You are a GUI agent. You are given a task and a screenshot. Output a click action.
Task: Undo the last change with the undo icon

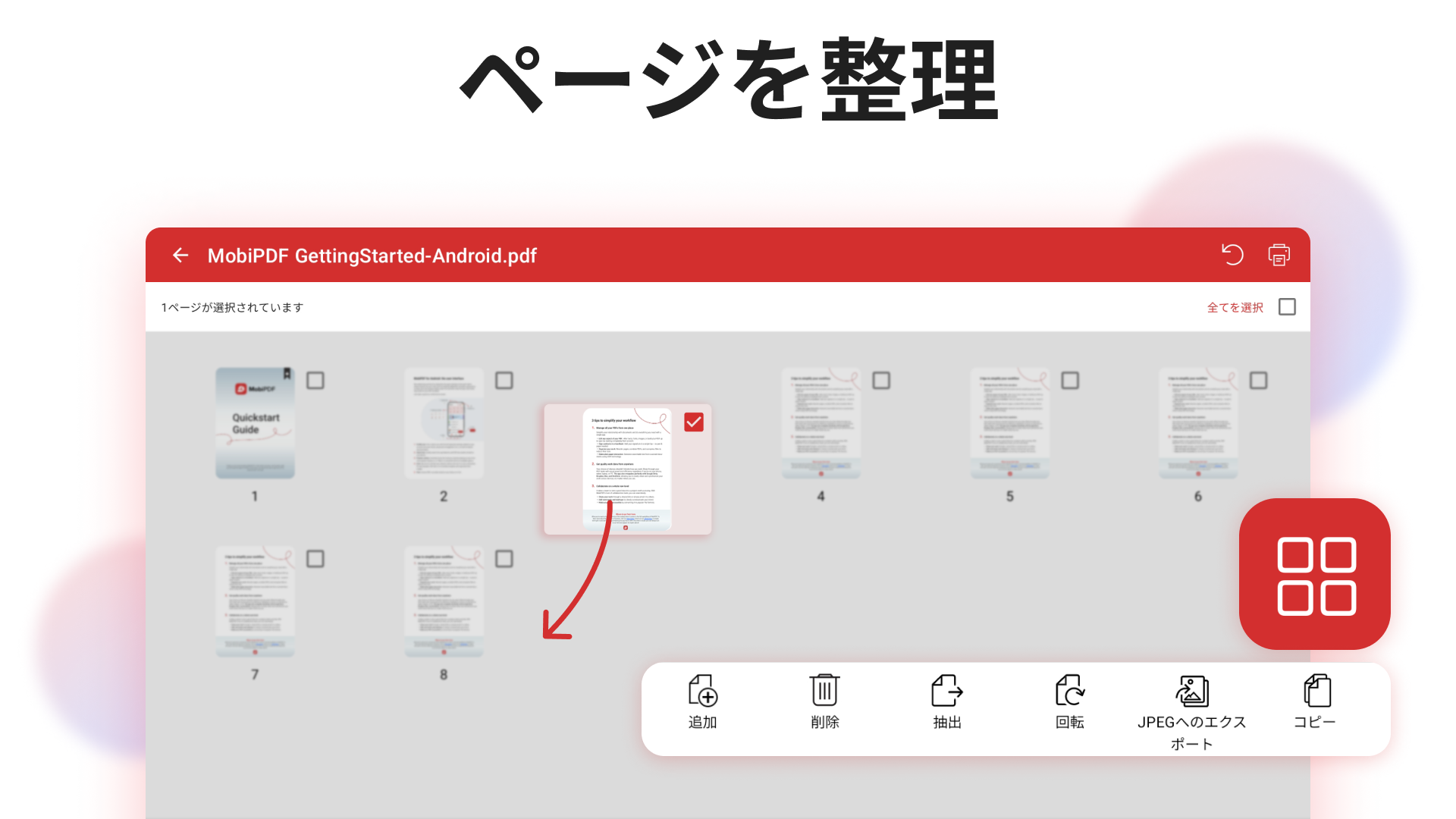[1232, 255]
